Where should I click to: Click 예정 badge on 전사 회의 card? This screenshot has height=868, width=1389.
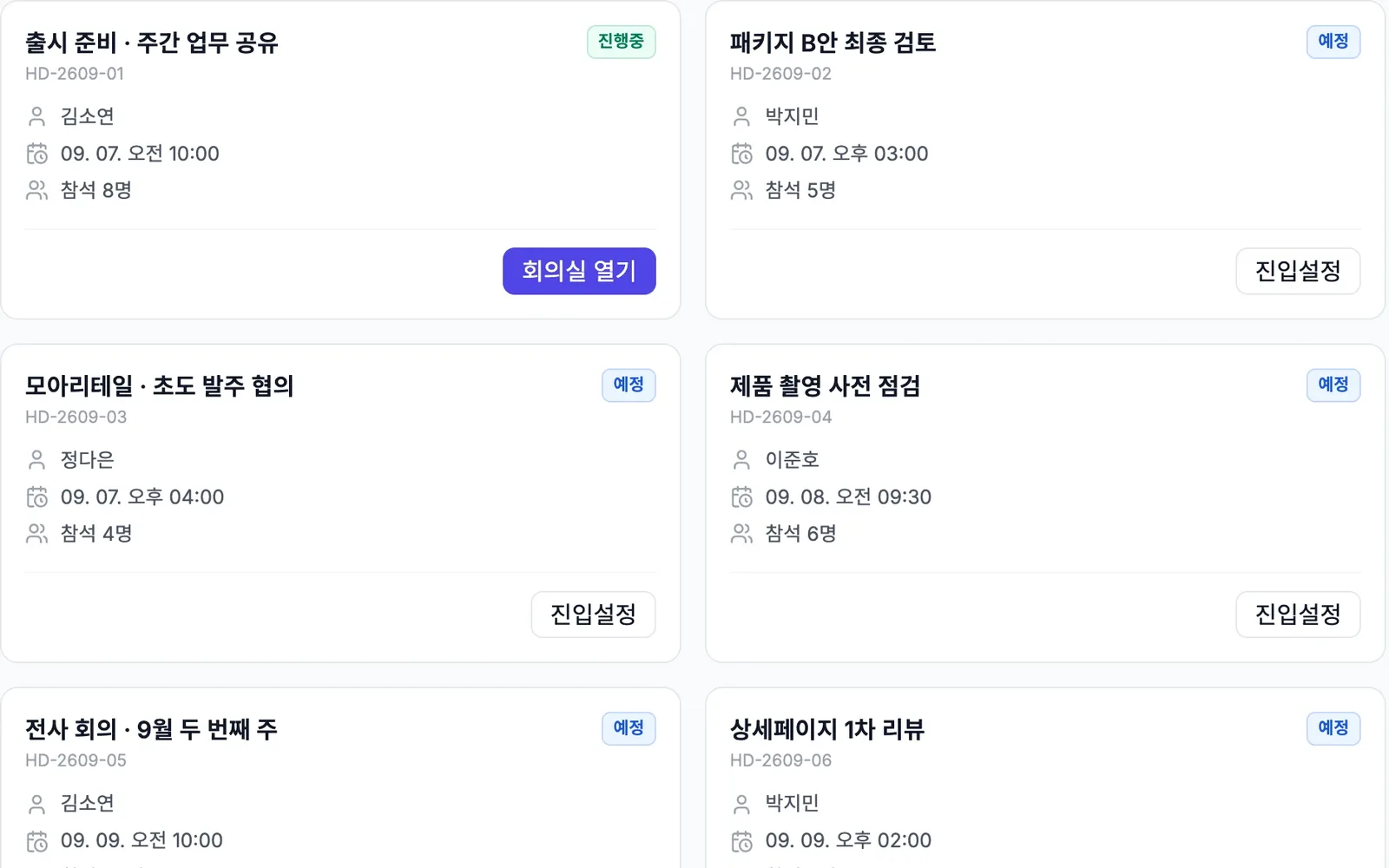point(629,728)
